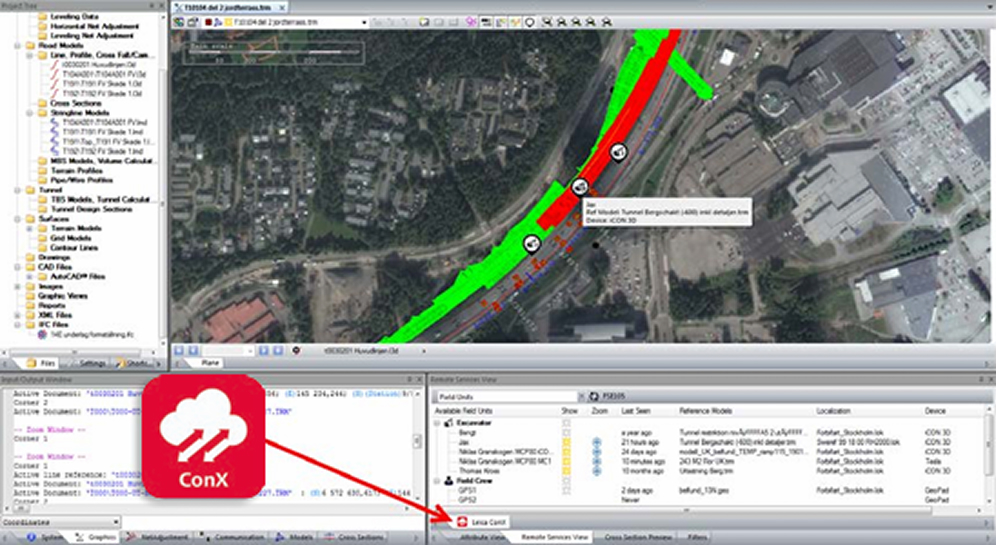This screenshot has height=545, width=996.
Task: Toggle Show checkbox for GPS1
Action: [569, 492]
